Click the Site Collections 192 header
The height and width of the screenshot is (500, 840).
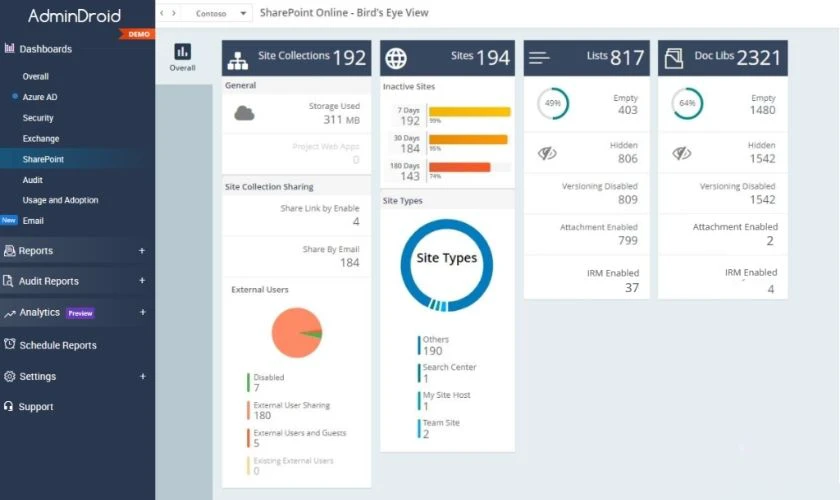pos(296,58)
